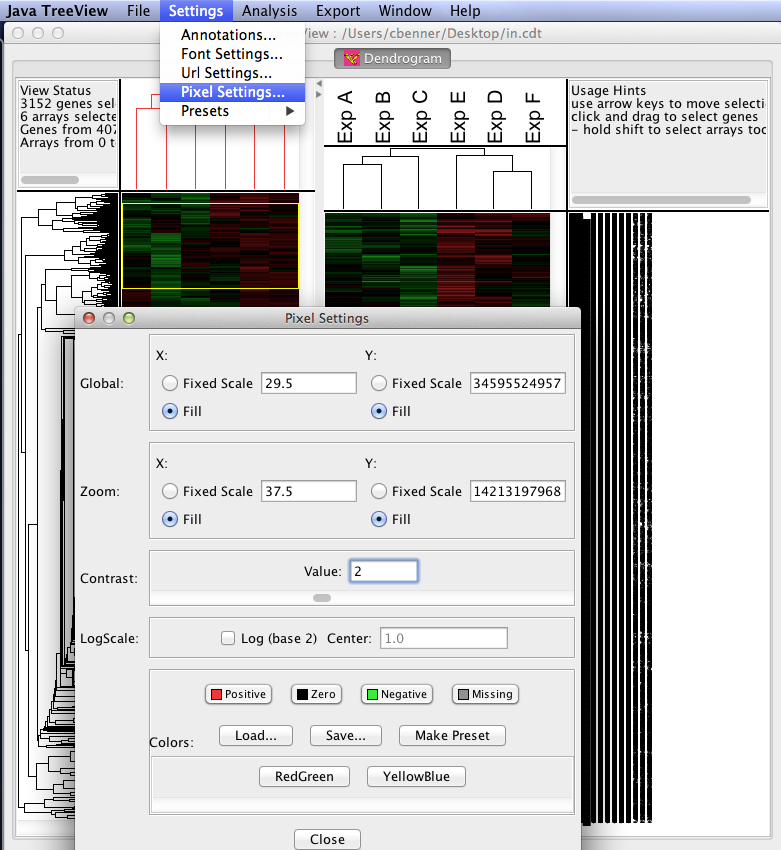Click Global X scale field showing 29.5
Viewport: 781px width, 850px height.
[309, 383]
